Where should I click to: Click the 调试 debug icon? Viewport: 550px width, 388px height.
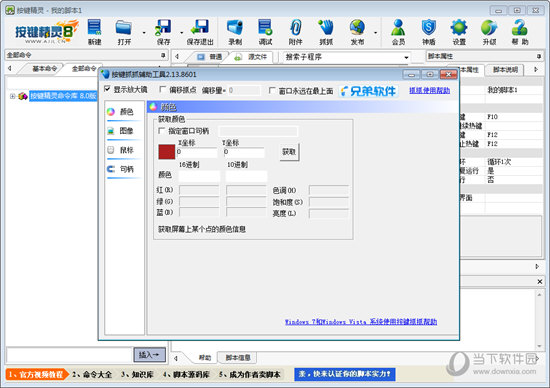(x=265, y=32)
